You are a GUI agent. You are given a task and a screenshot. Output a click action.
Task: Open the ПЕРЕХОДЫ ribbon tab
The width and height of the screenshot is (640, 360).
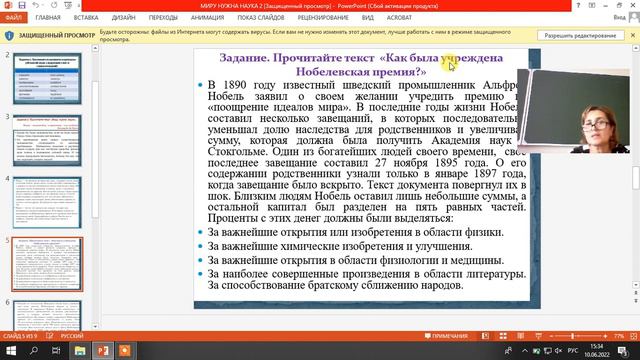[x=163, y=18]
